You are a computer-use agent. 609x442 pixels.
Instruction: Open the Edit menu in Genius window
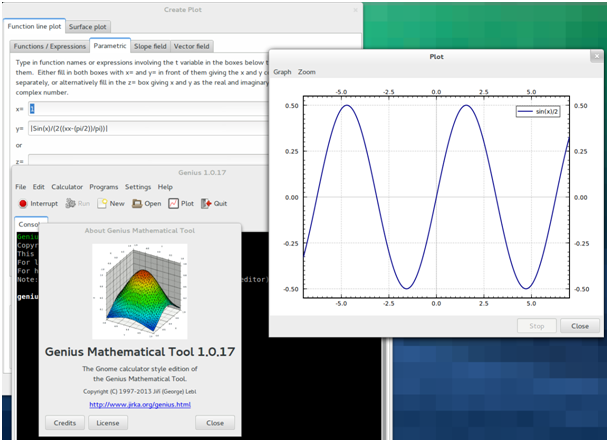pyautogui.click(x=38, y=187)
